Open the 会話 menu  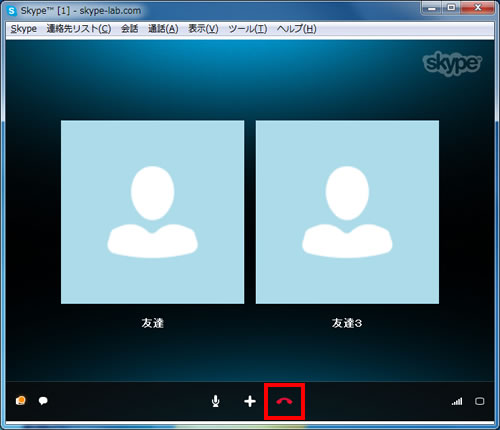[x=129, y=29]
